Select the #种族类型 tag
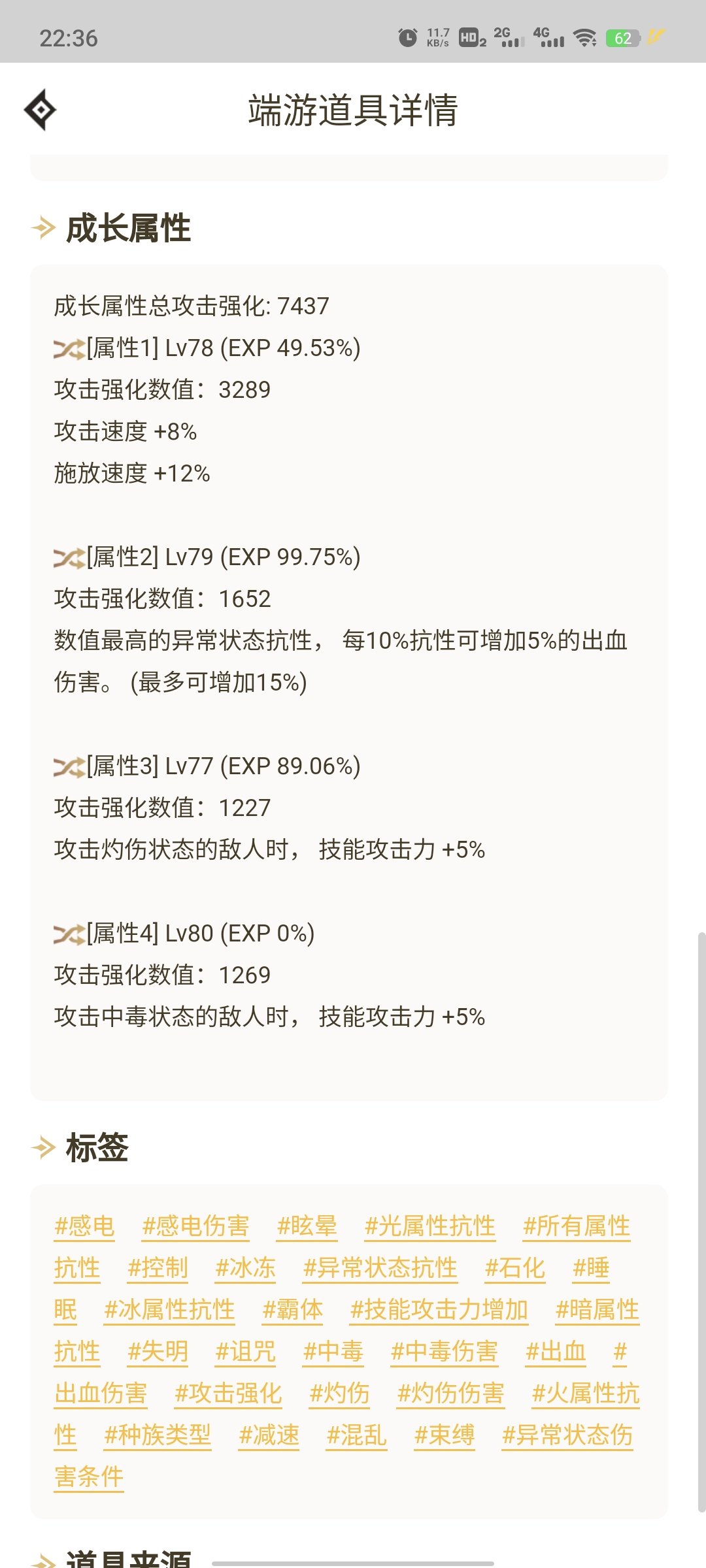The height and width of the screenshot is (1568, 706). (158, 1435)
